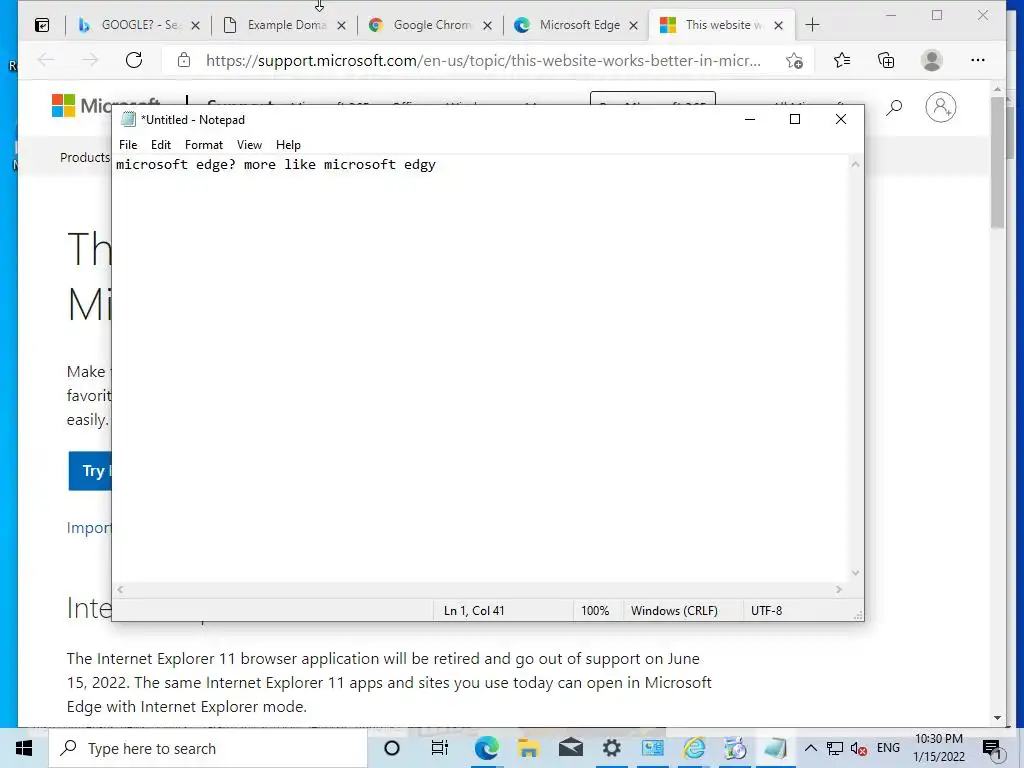Open File Explorer from the taskbar
Screen dimensions: 1024x768
coord(528,748)
